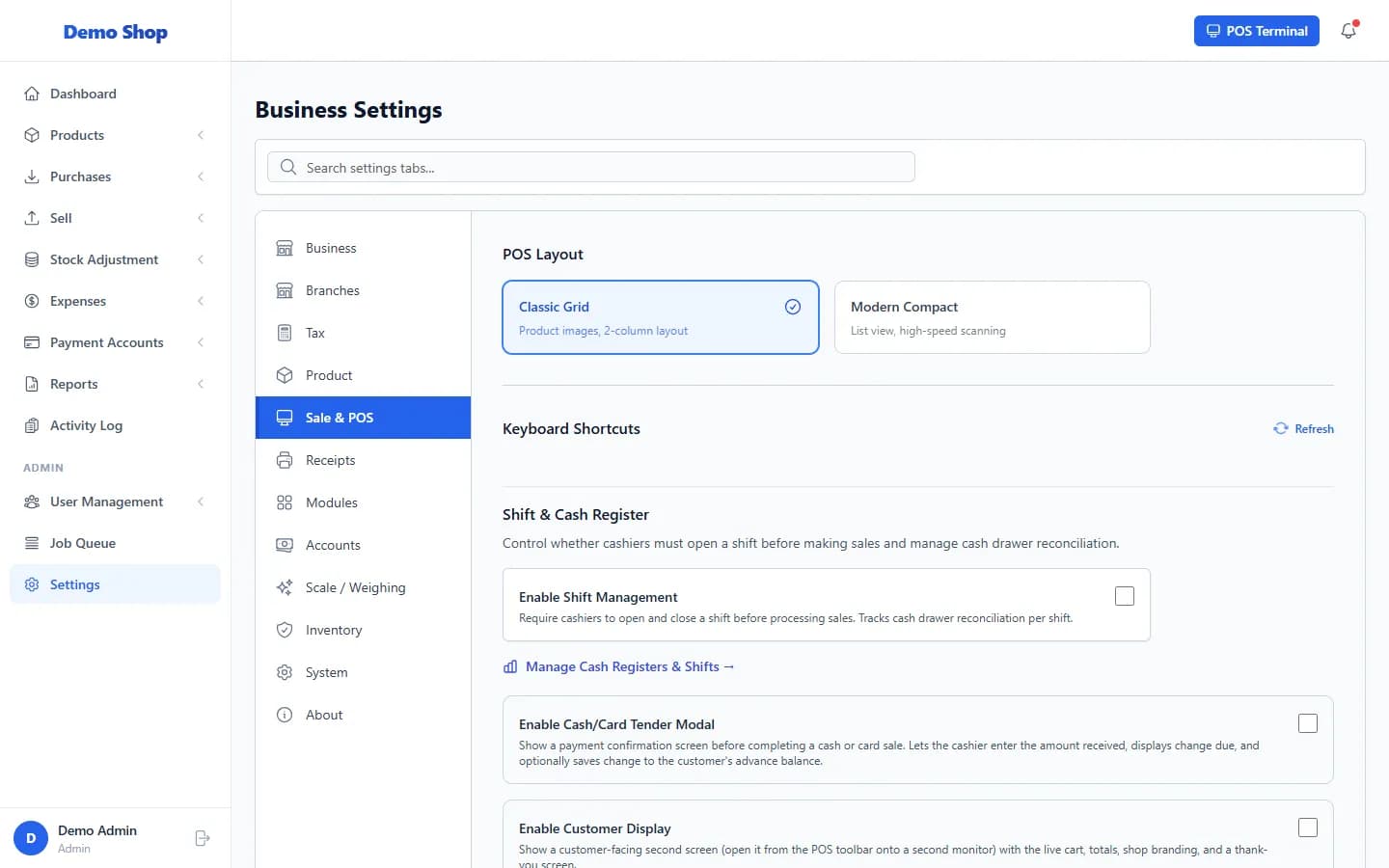Click the Demo Admin avatar circle
The width and height of the screenshot is (1389, 868).
point(31,838)
